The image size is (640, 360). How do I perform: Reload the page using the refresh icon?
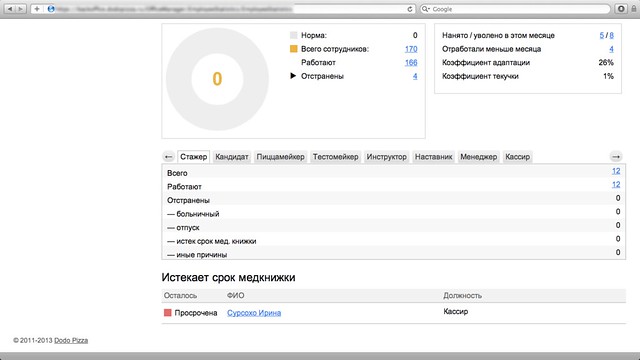(x=410, y=9)
